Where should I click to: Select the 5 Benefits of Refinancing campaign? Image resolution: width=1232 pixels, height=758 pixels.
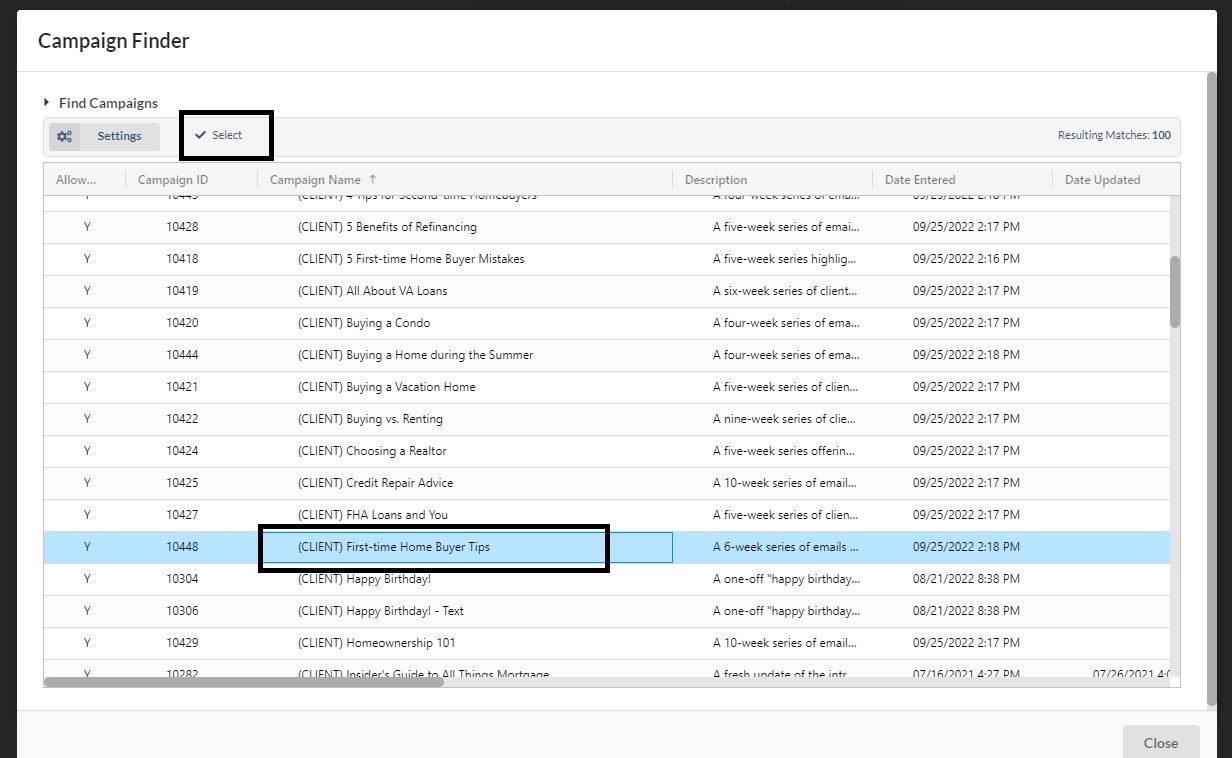pyautogui.click(x=387, y=227)
